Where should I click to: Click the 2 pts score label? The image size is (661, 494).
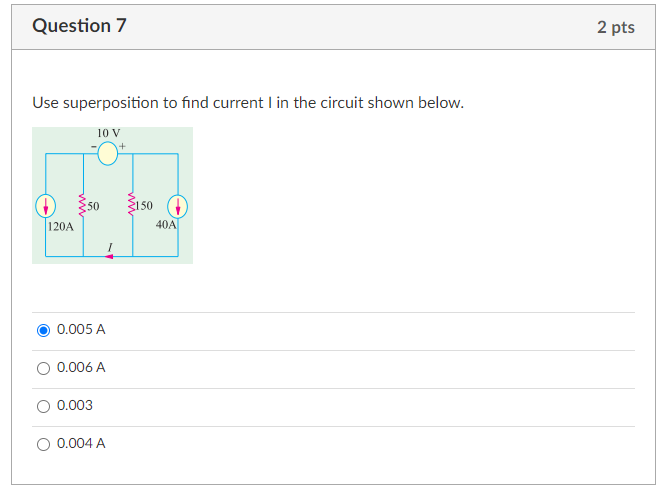615,27
